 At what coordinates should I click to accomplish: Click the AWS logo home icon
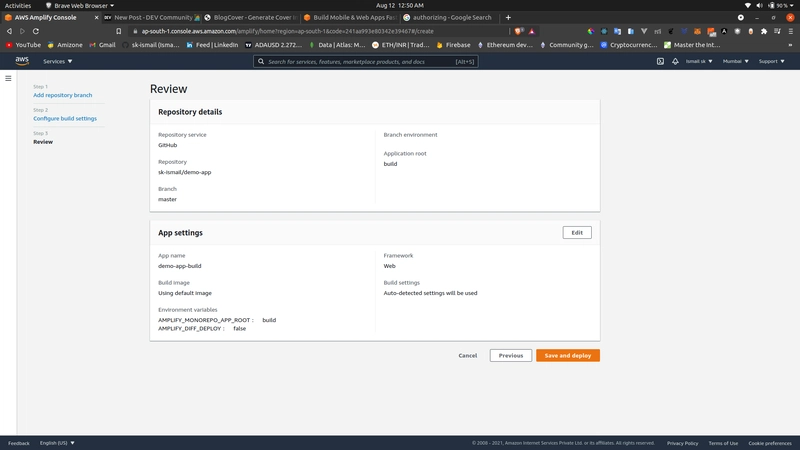[21, 61]
